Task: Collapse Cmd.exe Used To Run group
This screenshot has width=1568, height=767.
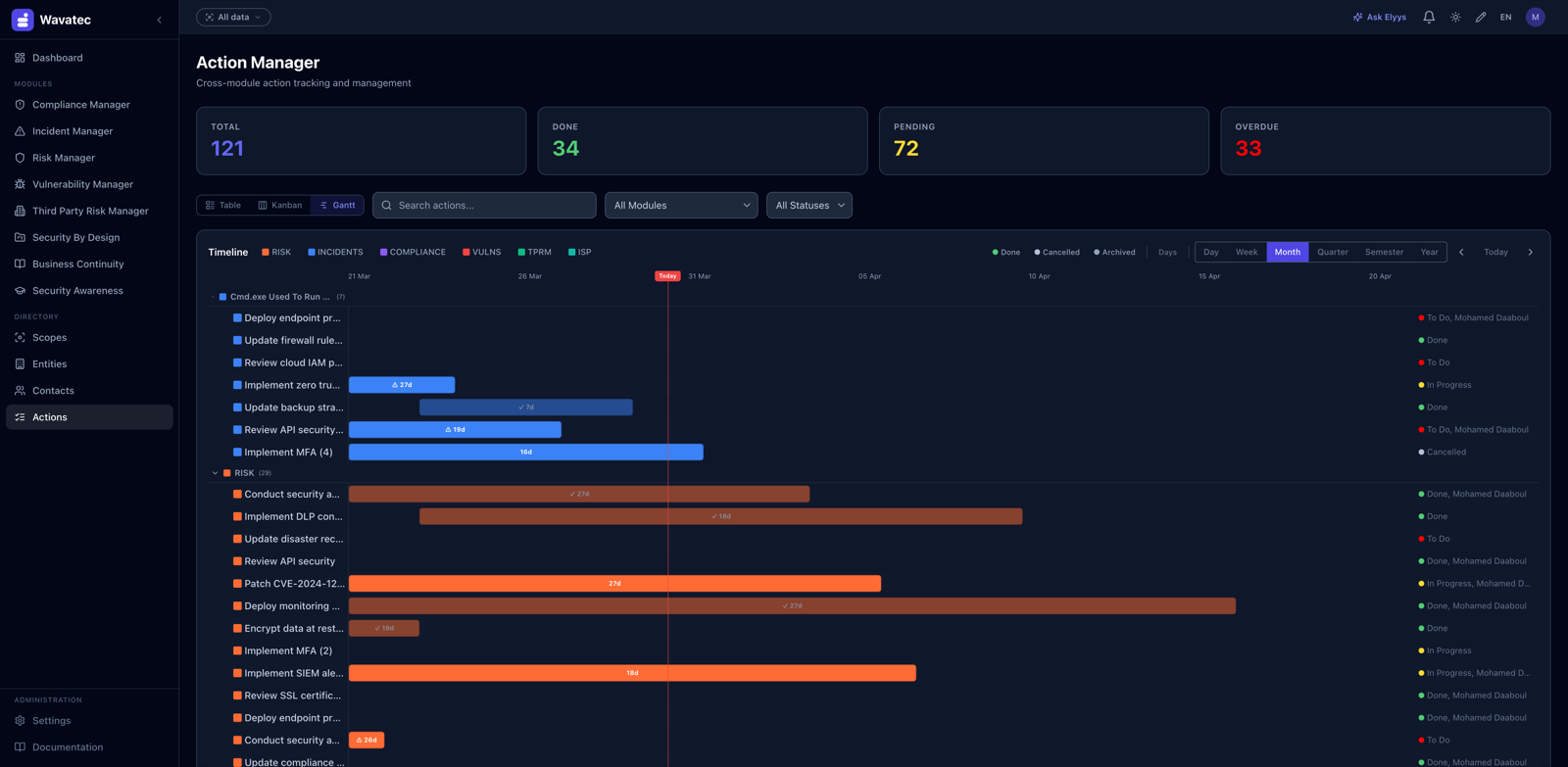Action: tap(213, 297)
